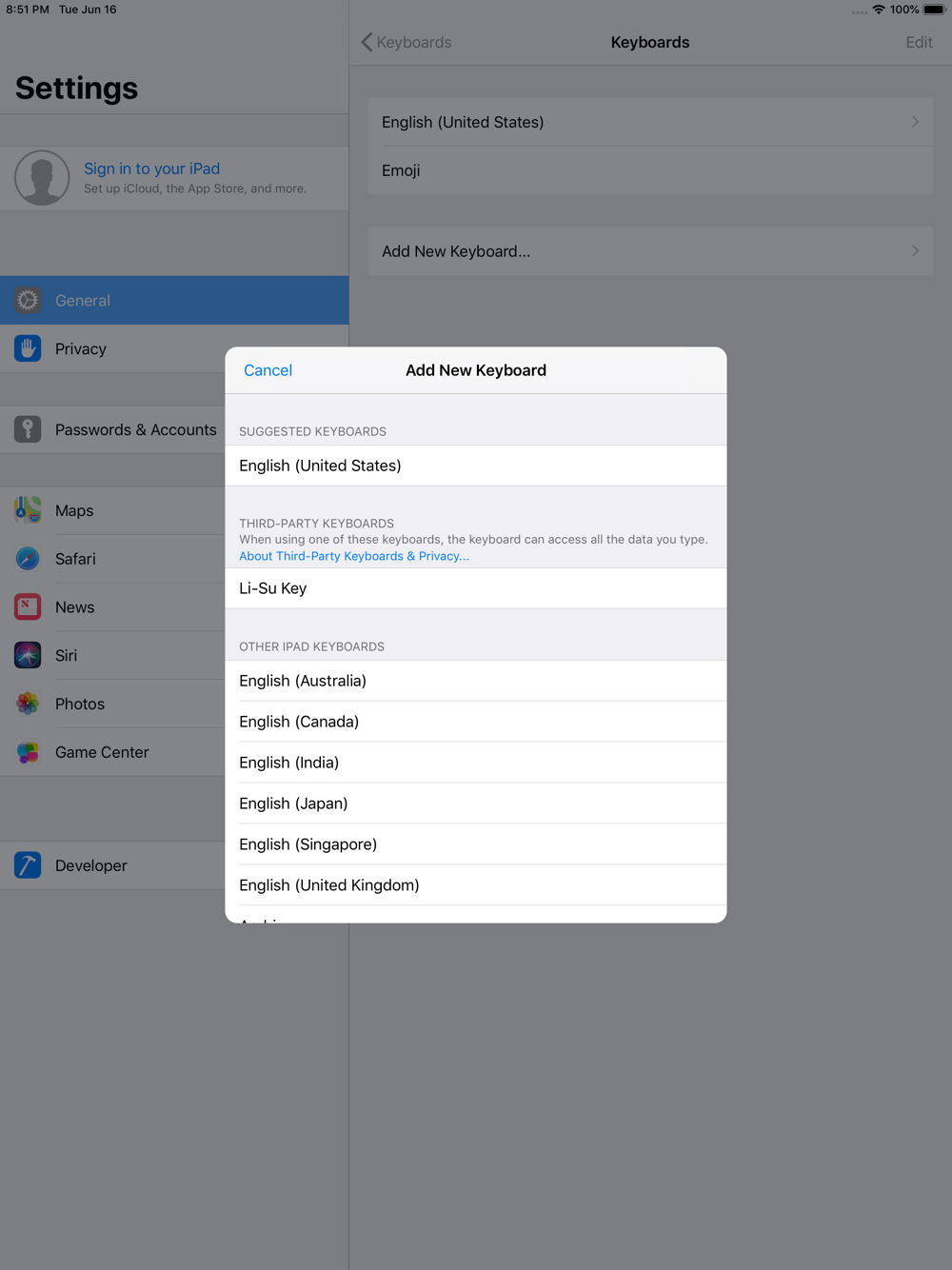Select the Li-Su Key third-party keyboard
The width and height of the screenshot is (952, 1270).
(x=476, y=588)
